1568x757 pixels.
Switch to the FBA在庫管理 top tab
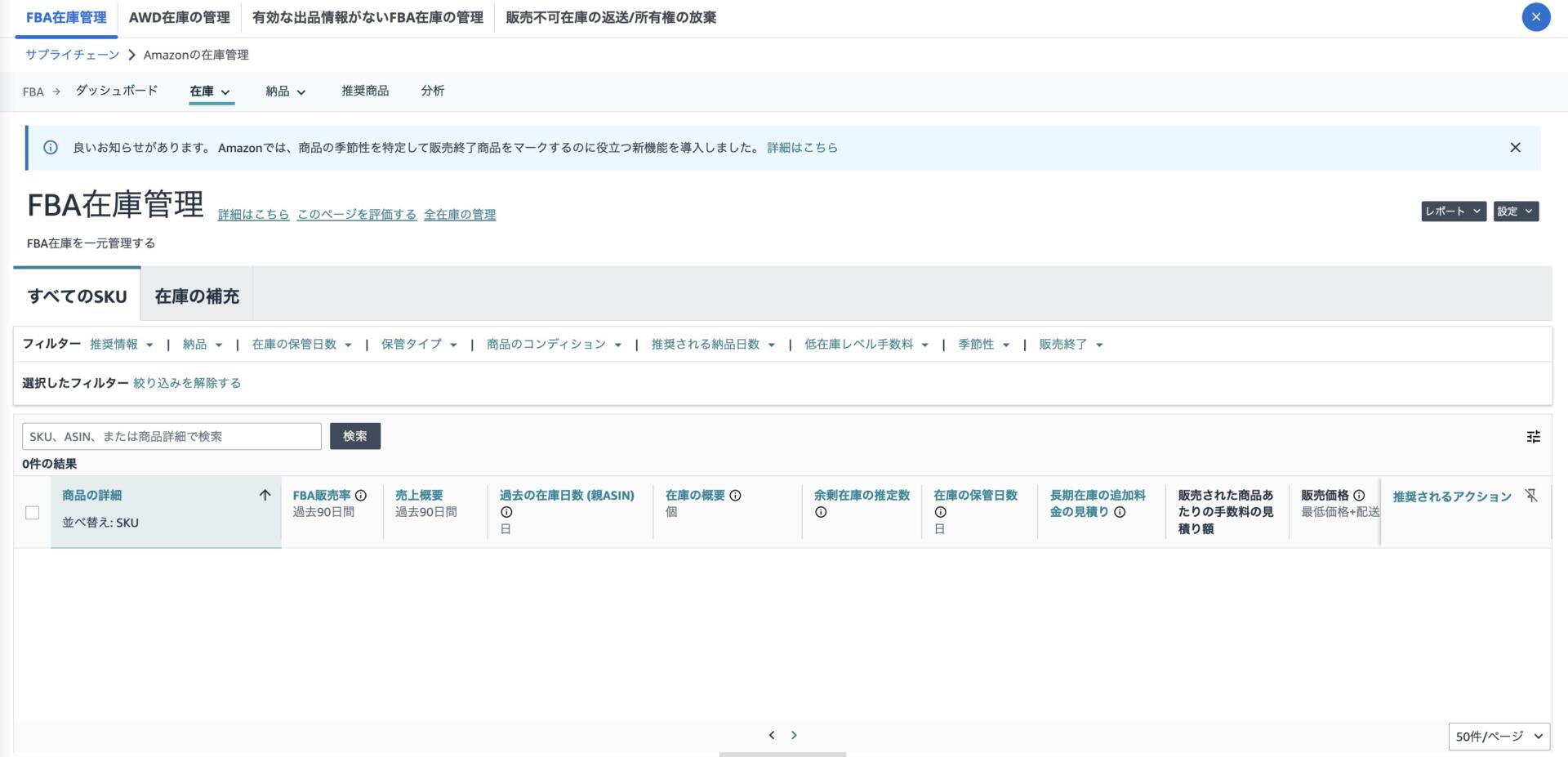(66, 17)
